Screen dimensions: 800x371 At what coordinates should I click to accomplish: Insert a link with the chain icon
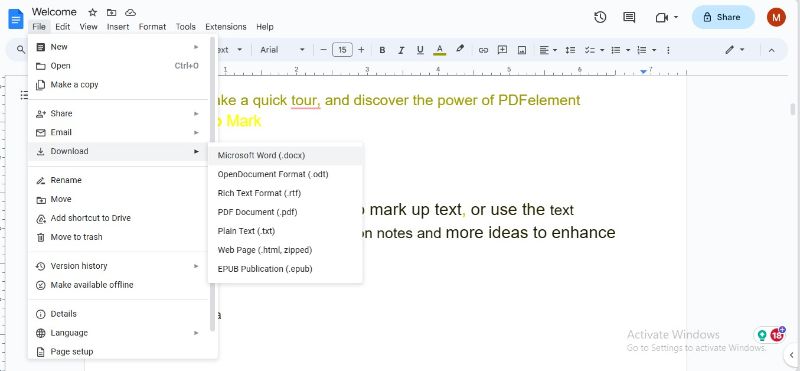(483, 50)
